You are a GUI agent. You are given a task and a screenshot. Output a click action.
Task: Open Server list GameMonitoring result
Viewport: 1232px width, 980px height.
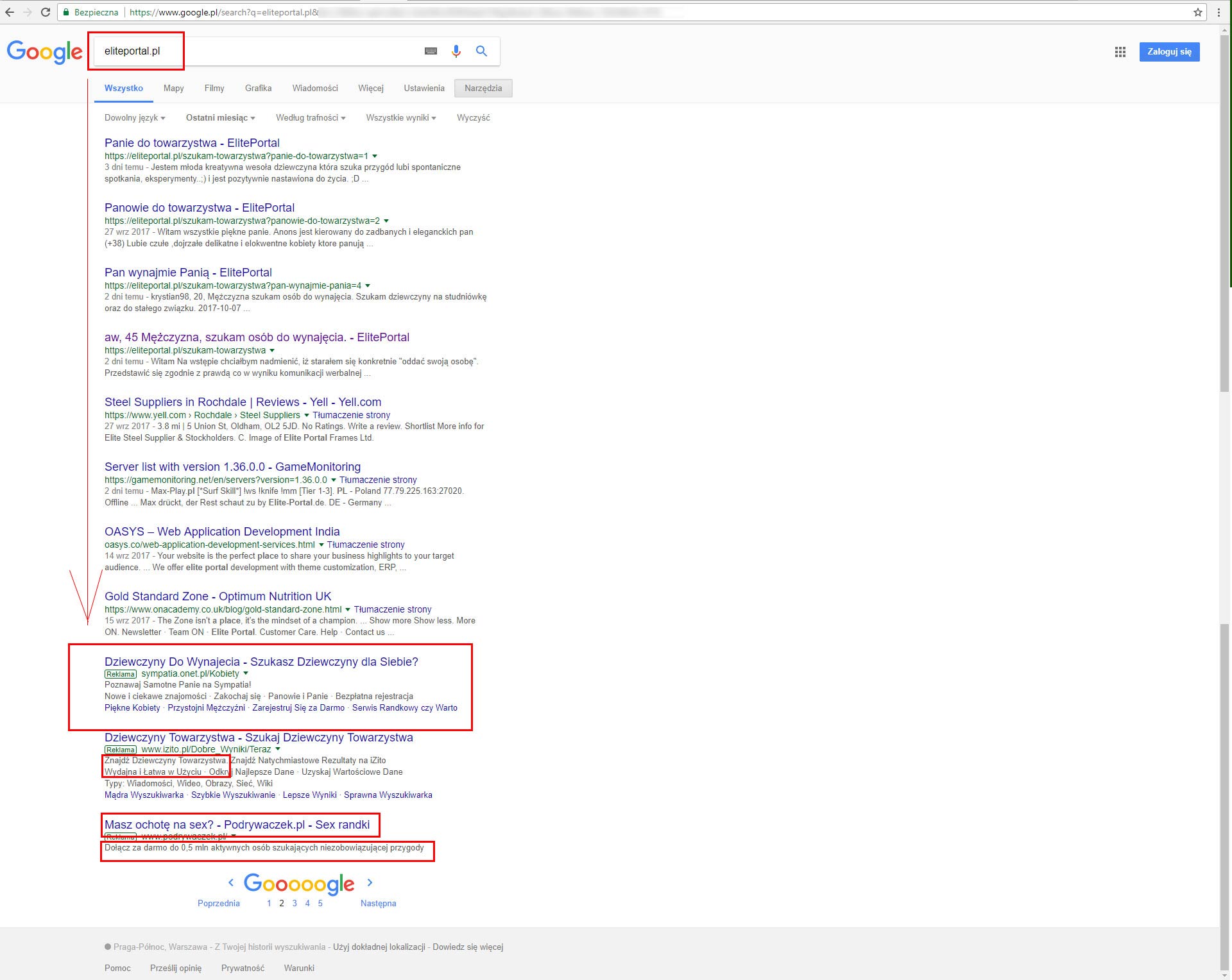point(232,467)
